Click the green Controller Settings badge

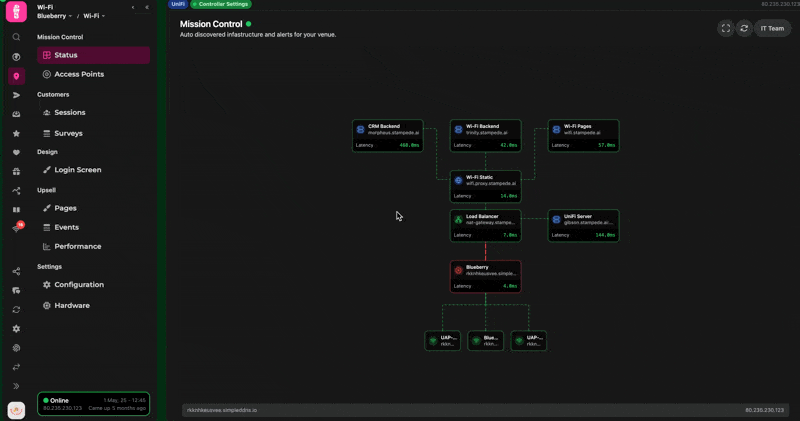(x=221, y=4)
